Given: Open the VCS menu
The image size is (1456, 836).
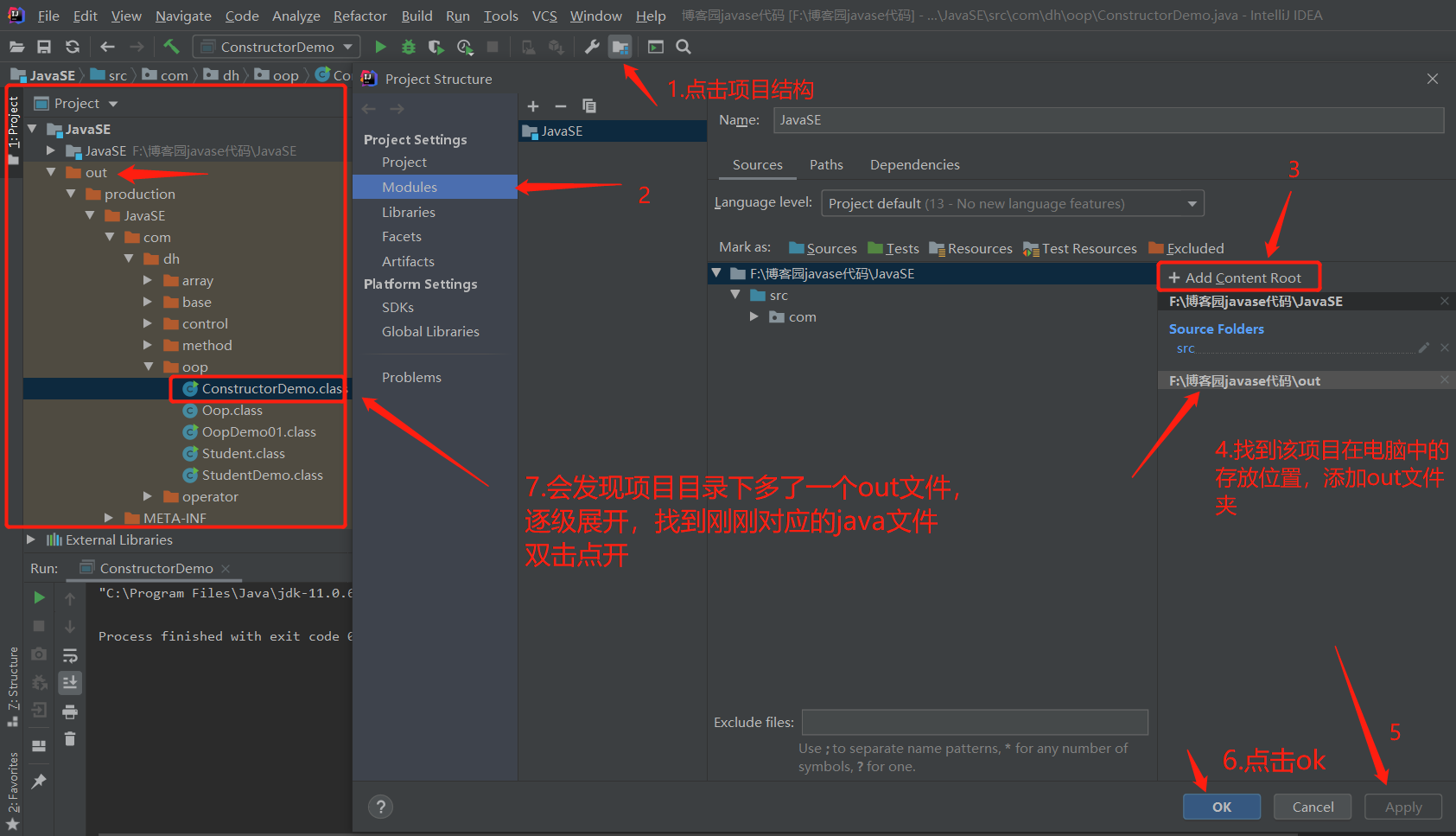Looking at the screenshot, I should pyautogui.click(x=544, y=16).
